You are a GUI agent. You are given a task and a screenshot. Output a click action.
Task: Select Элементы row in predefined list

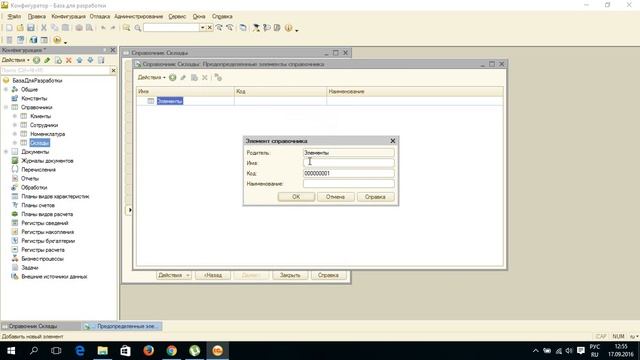click(320, 101)
